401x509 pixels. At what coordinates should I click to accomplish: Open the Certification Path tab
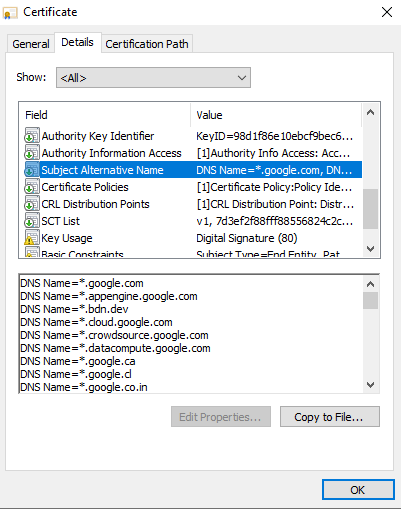point(147,44)
